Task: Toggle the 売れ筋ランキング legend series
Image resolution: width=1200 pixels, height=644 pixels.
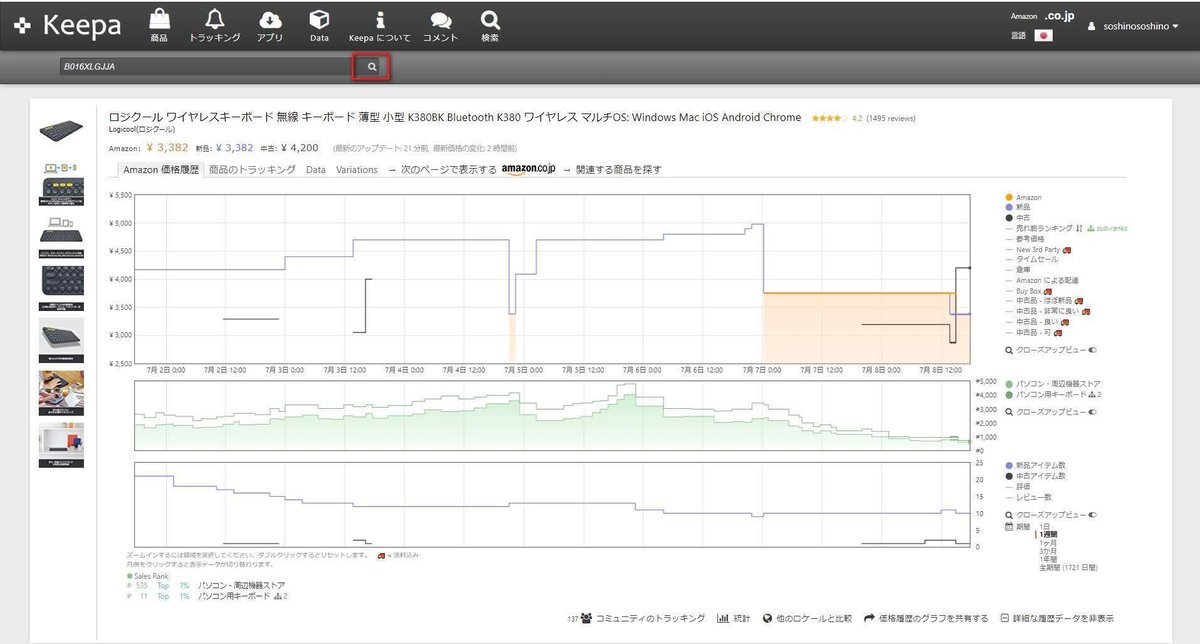Action: click(1039, 228)
